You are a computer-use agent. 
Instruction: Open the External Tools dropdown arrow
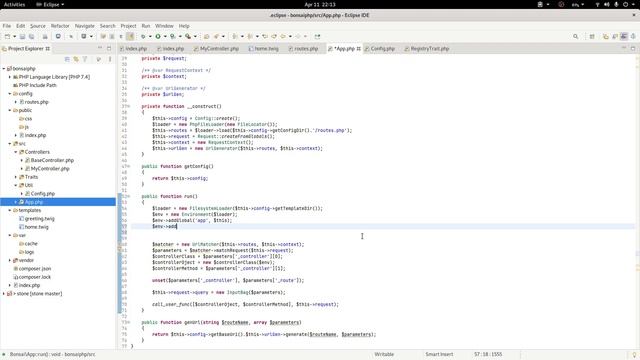pos(195,36)
